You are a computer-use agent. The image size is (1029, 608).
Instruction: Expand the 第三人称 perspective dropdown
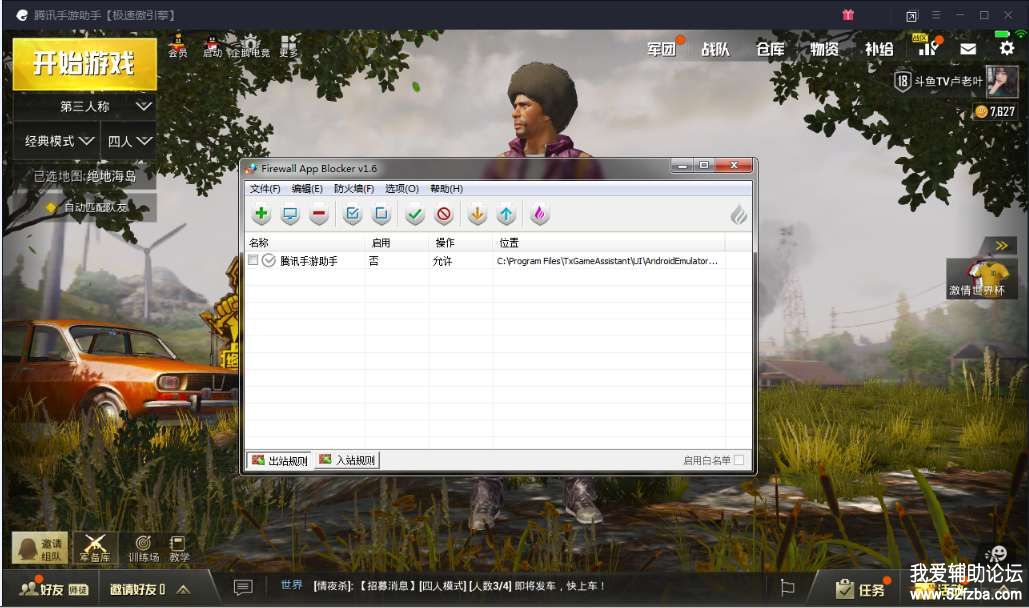[85, 106]
